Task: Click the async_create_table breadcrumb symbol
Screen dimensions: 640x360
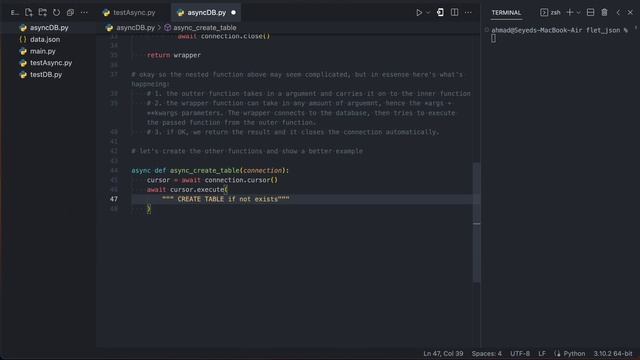Action: 204,28
